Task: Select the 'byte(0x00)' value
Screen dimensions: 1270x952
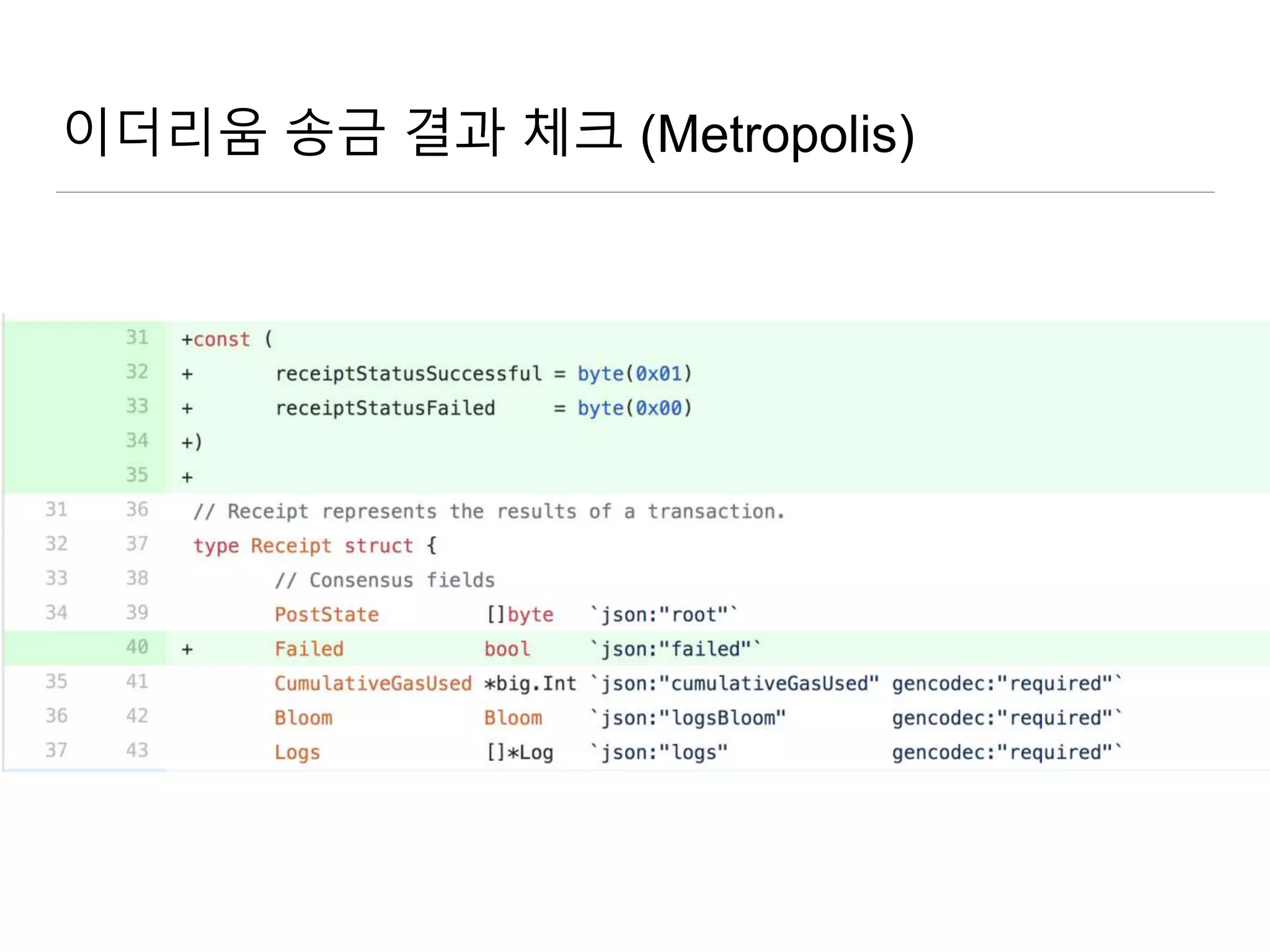Action: point(634,408)
